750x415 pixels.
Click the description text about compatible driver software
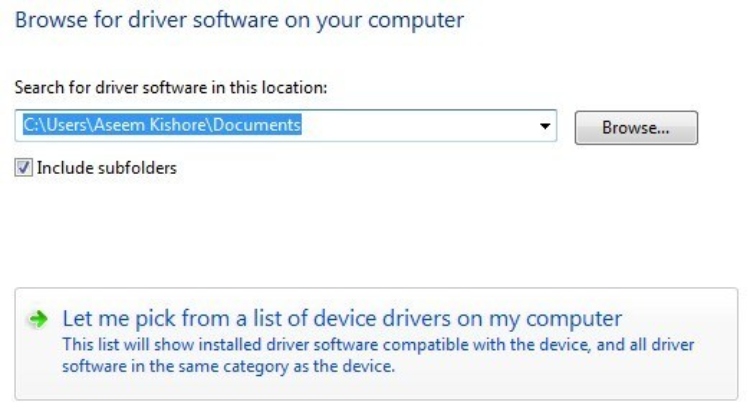(378, 355)
